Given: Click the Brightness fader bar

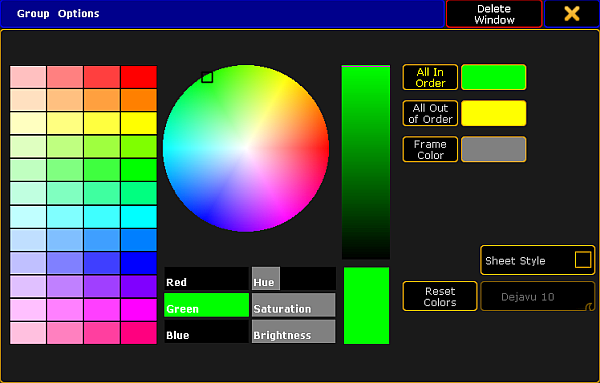Looking at the screenshot, I should coord(294,331).
